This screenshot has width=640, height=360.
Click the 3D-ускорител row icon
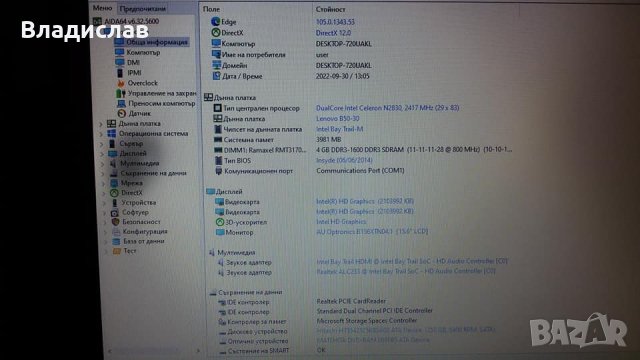220,222
